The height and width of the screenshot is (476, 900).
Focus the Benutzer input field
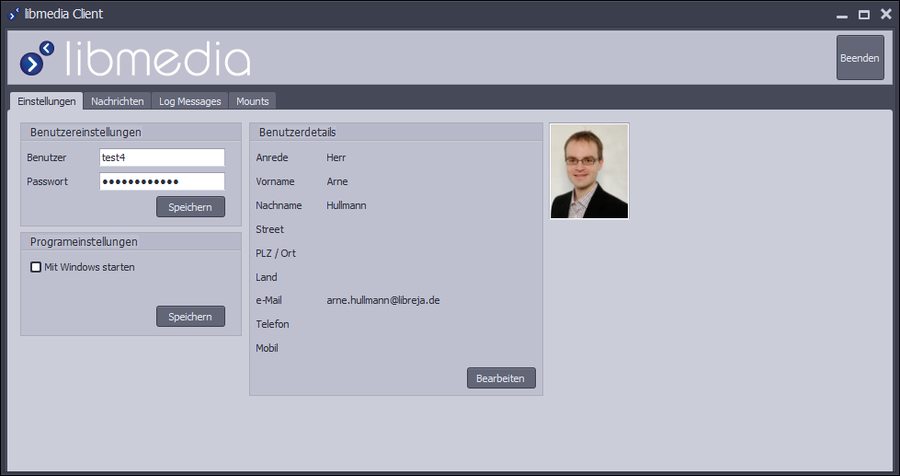(162, 157)
